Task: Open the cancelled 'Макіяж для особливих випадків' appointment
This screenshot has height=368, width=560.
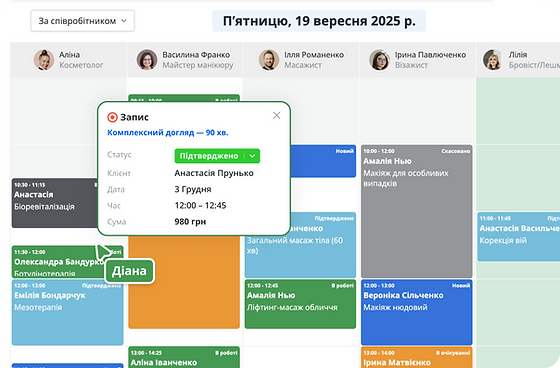Action: click(x=416, y=211)
